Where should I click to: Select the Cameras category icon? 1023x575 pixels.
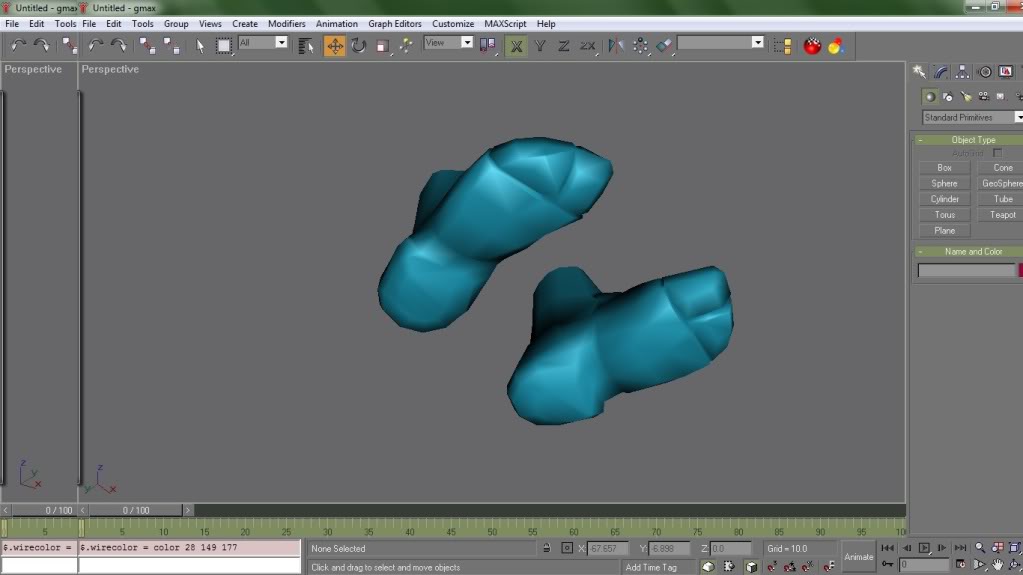[983, 97]
